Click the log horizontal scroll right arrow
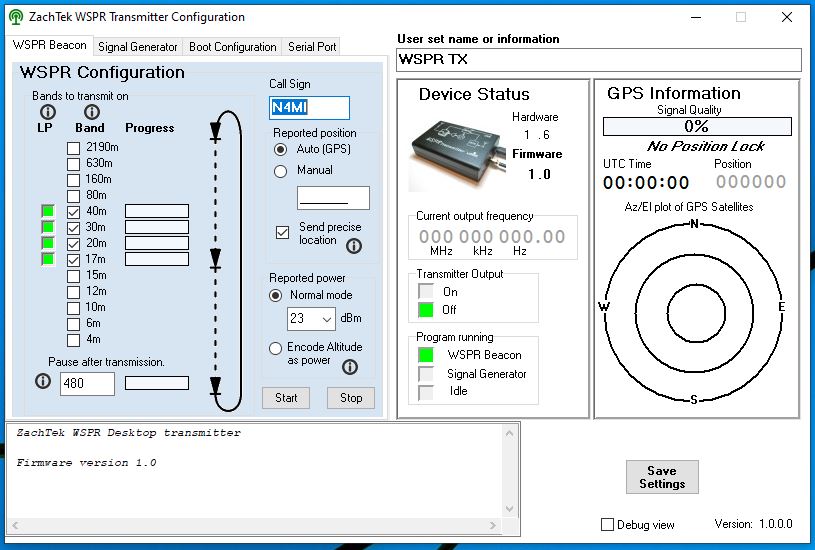This screenshot has height=550, width=815. (x=493, y=526)
